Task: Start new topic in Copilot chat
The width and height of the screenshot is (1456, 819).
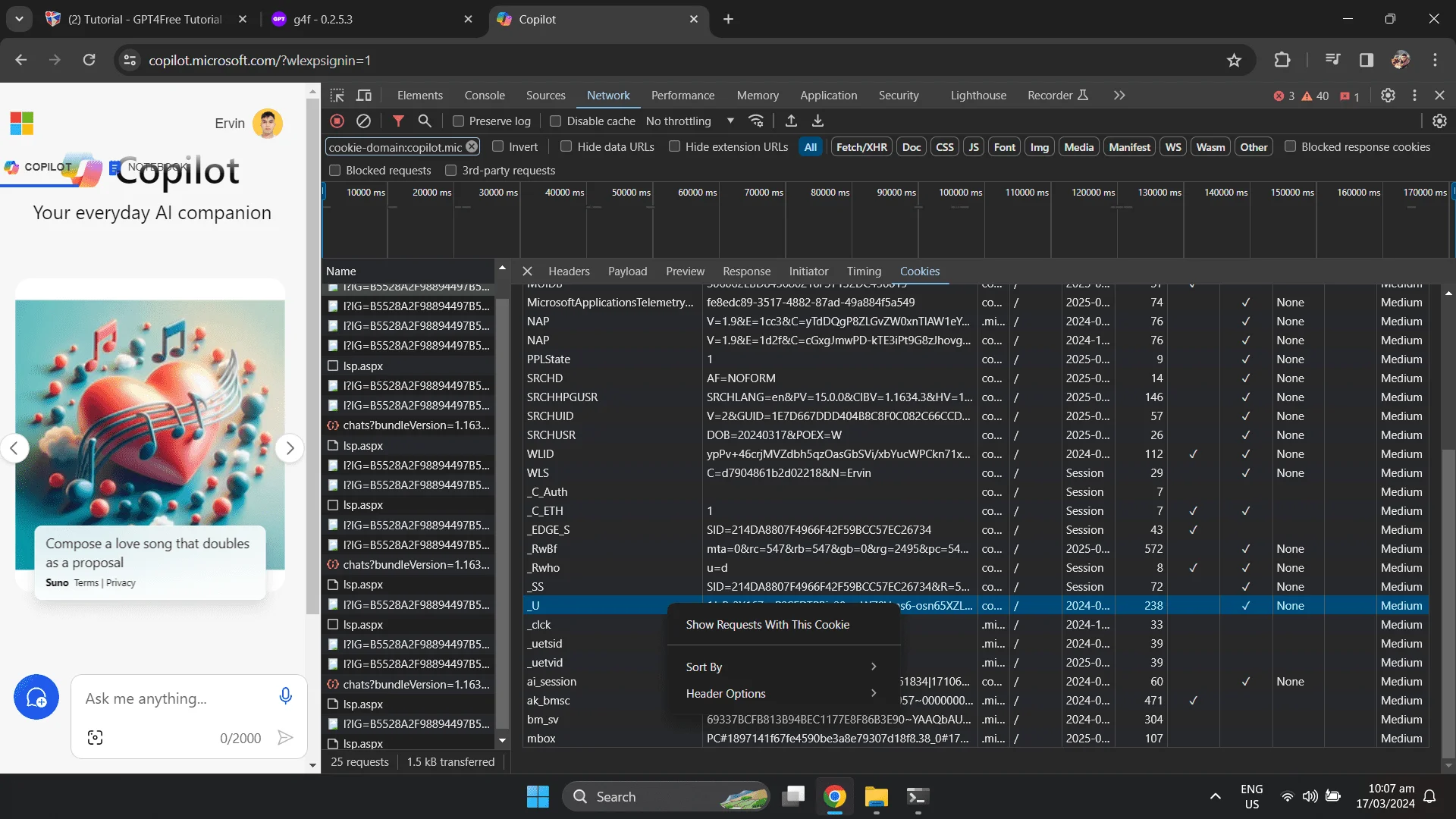Action: (36, 697)
